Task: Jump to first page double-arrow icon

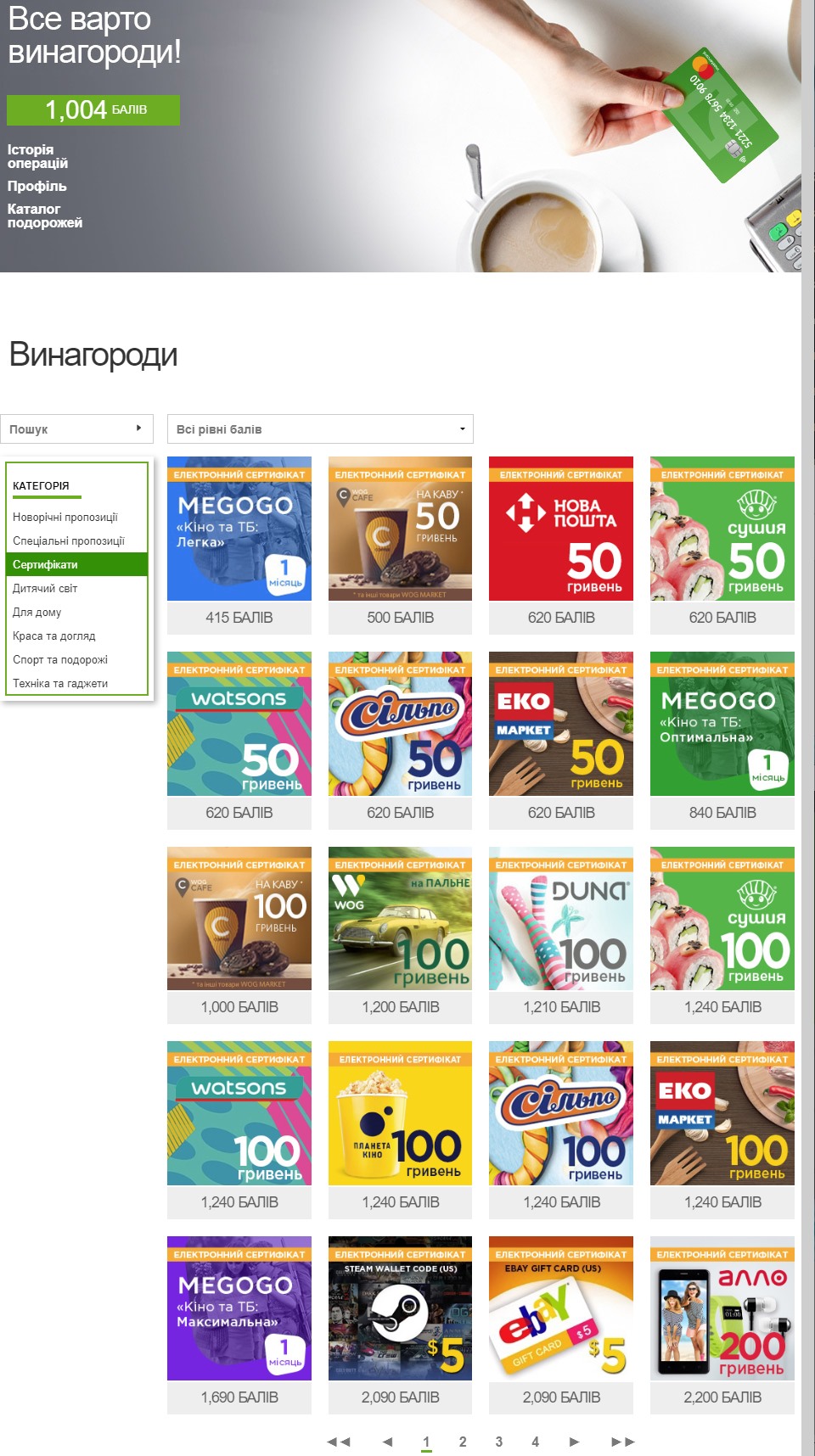Action: 339,1442
